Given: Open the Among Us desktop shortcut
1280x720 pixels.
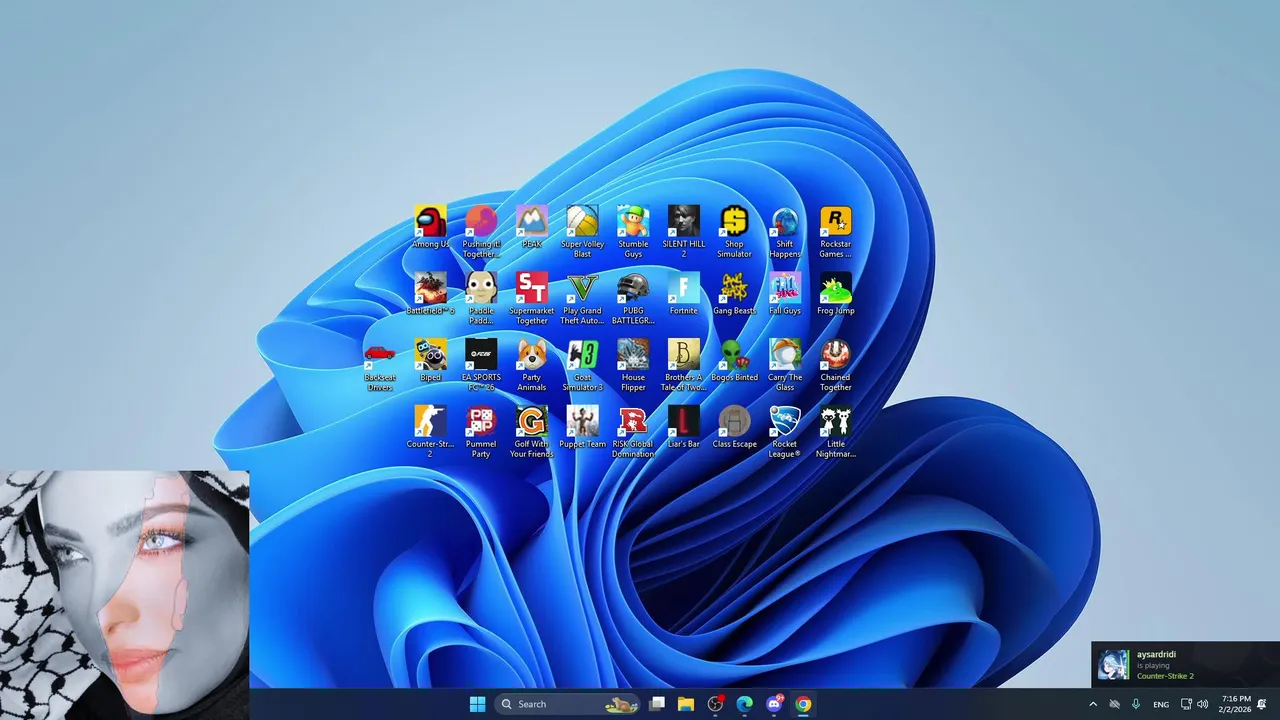Looking at the screenshot, I should 430,228.
